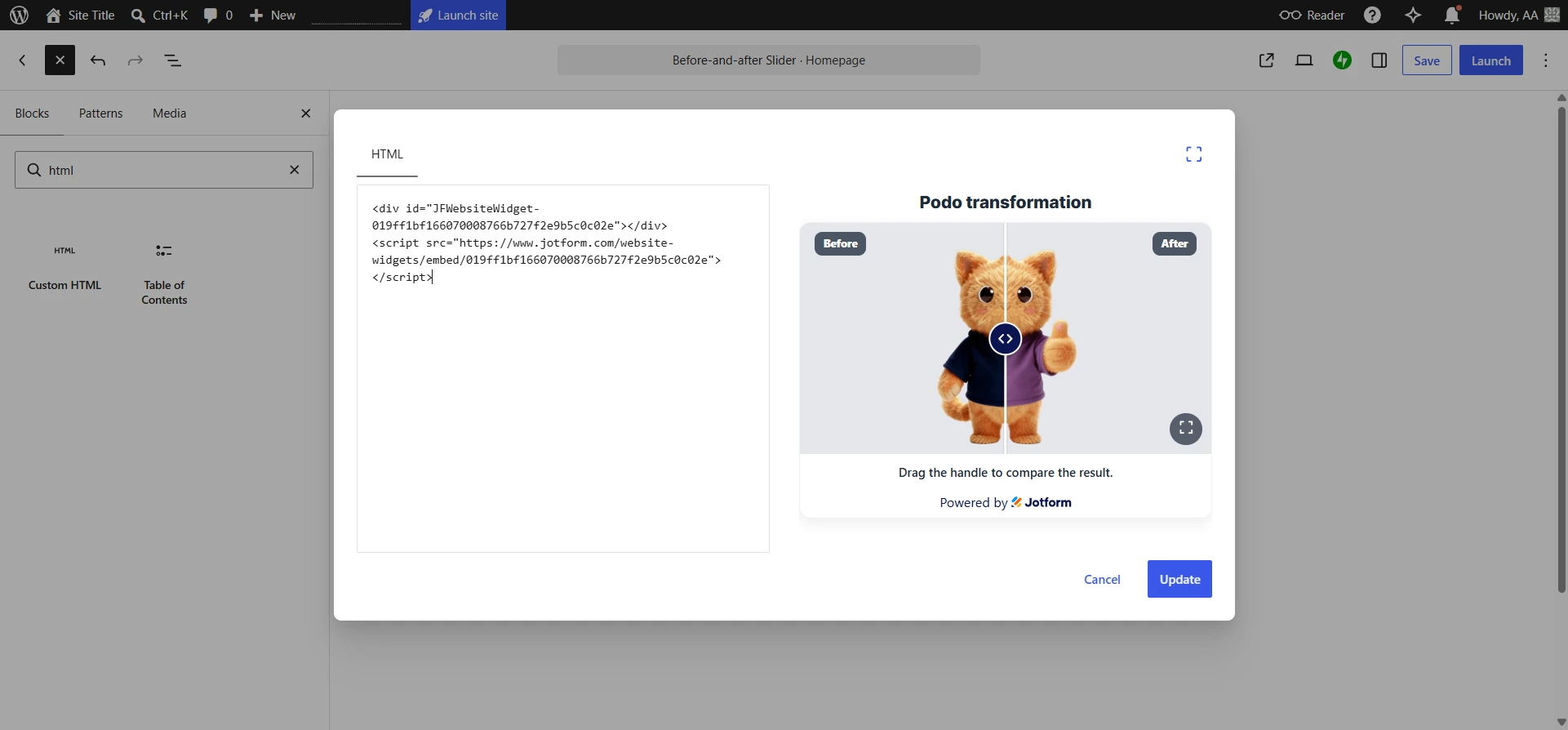The height and width of the screenshot is (730, 1568).
Task: Open the editor options menu
Action: pos(1546,60)
